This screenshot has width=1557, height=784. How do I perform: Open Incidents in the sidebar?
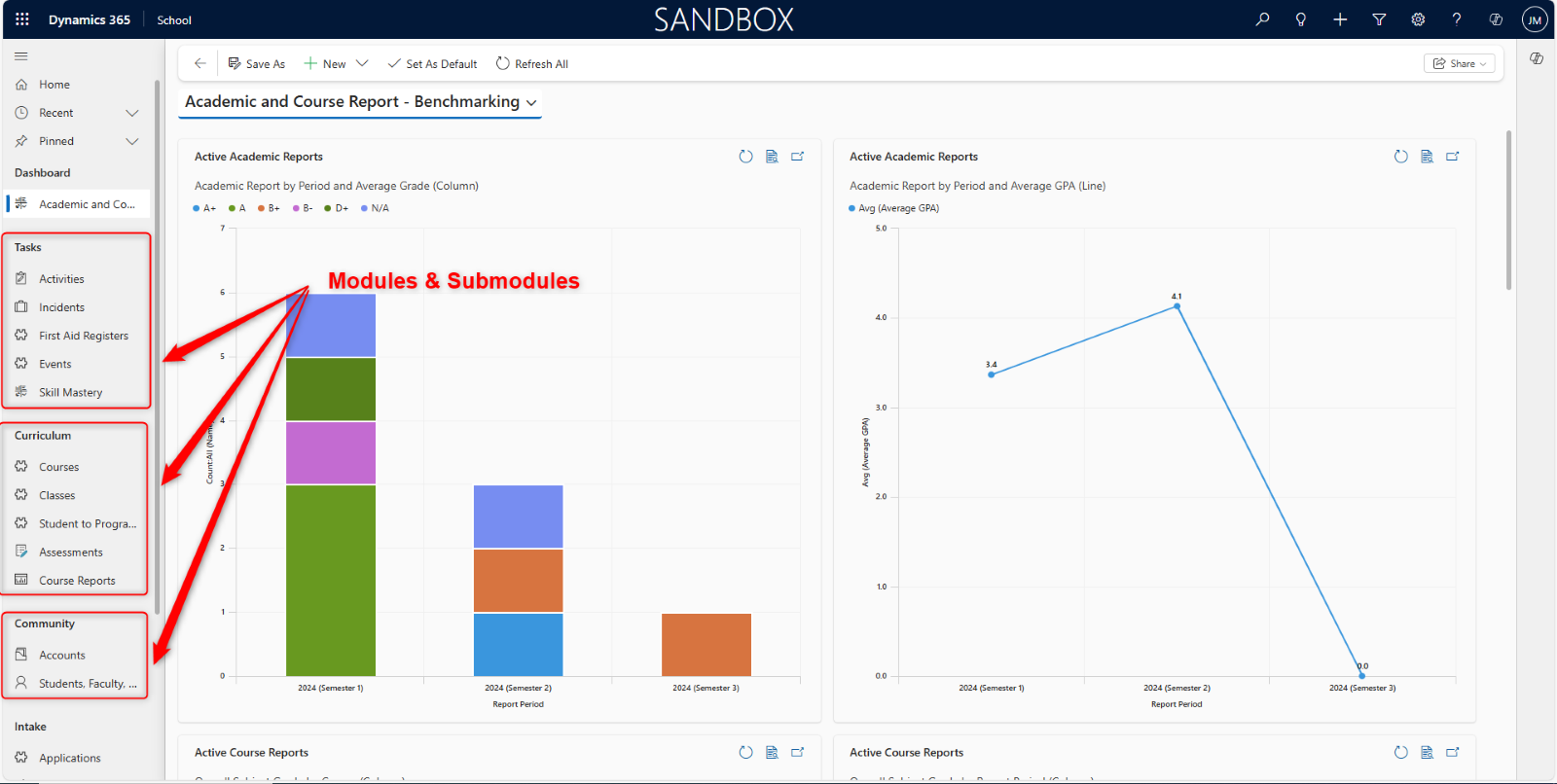tap(61, 307)
